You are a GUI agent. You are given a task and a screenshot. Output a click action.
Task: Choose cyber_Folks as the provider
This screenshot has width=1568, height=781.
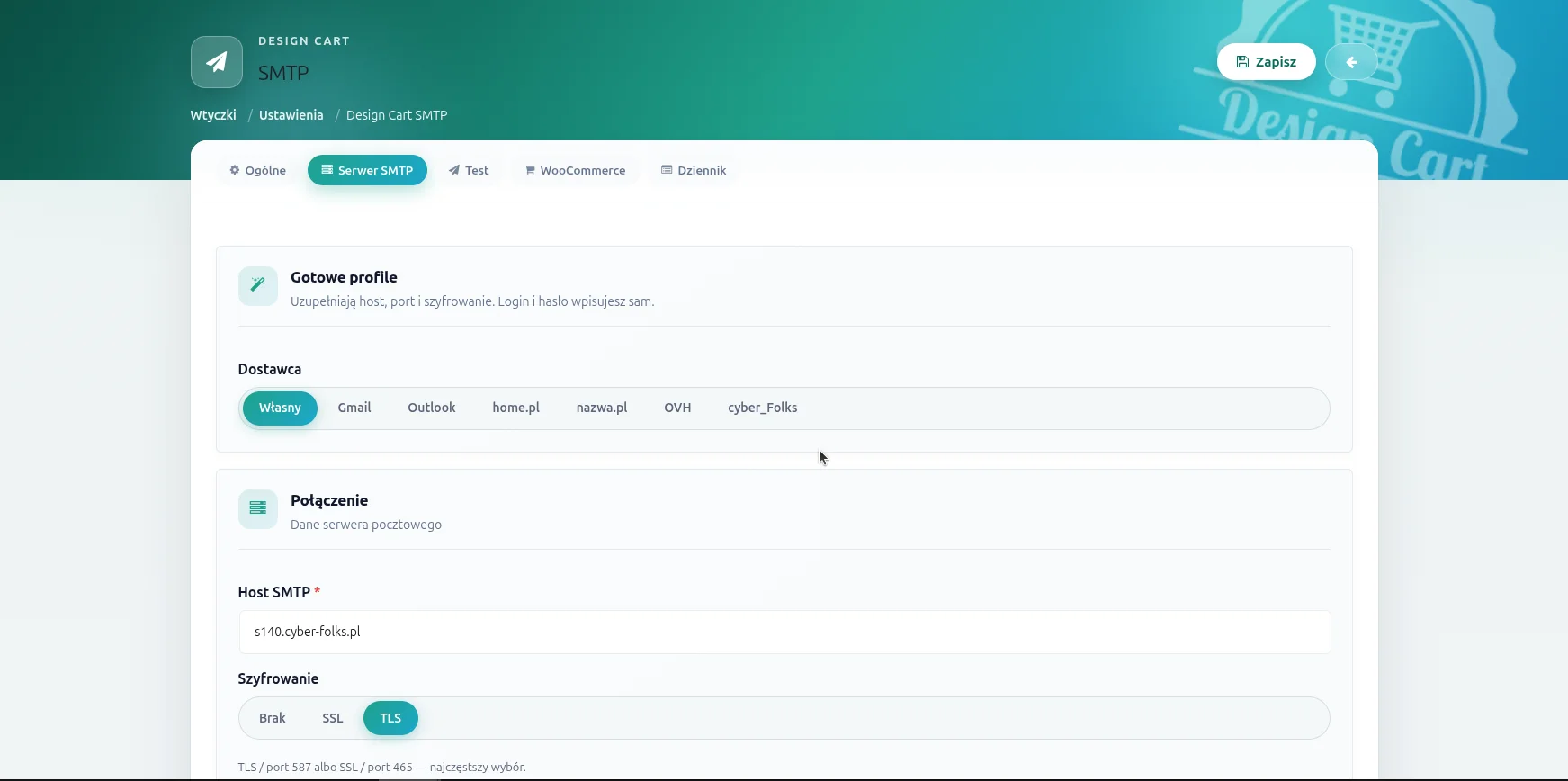(x=763, y=408)
